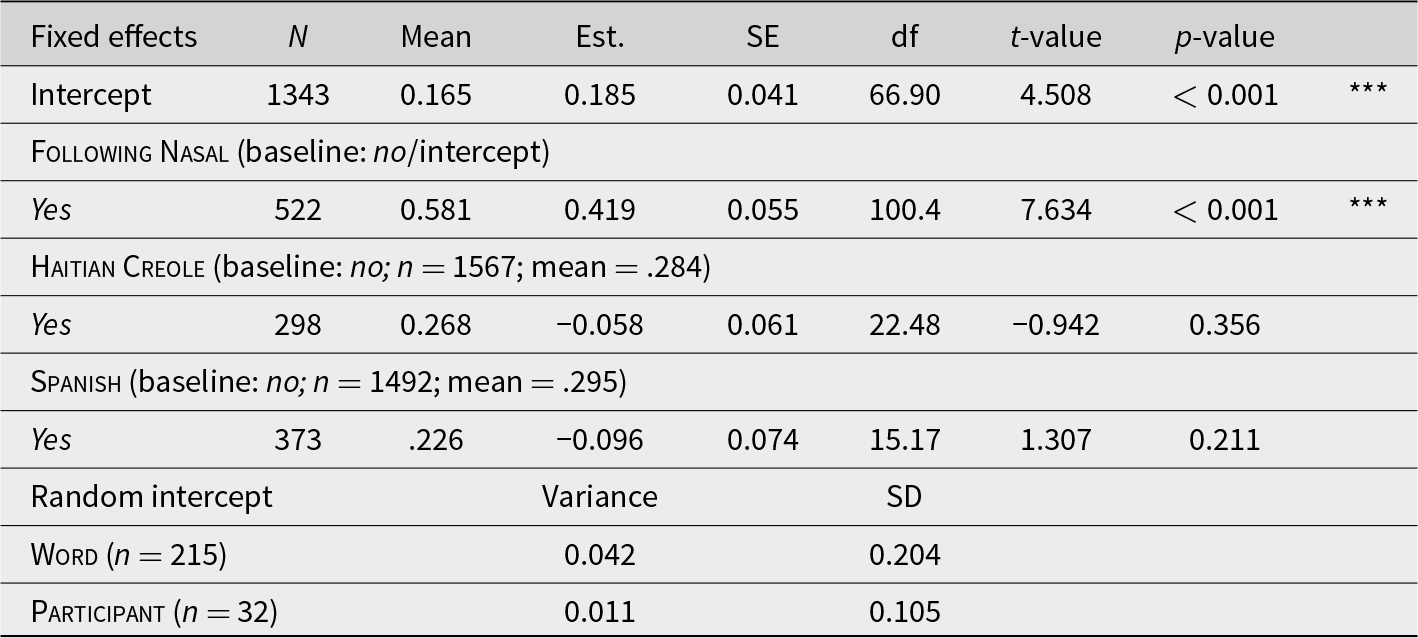Click the 'Random intercept' label
1418x638 pixels.
(152, 497)
